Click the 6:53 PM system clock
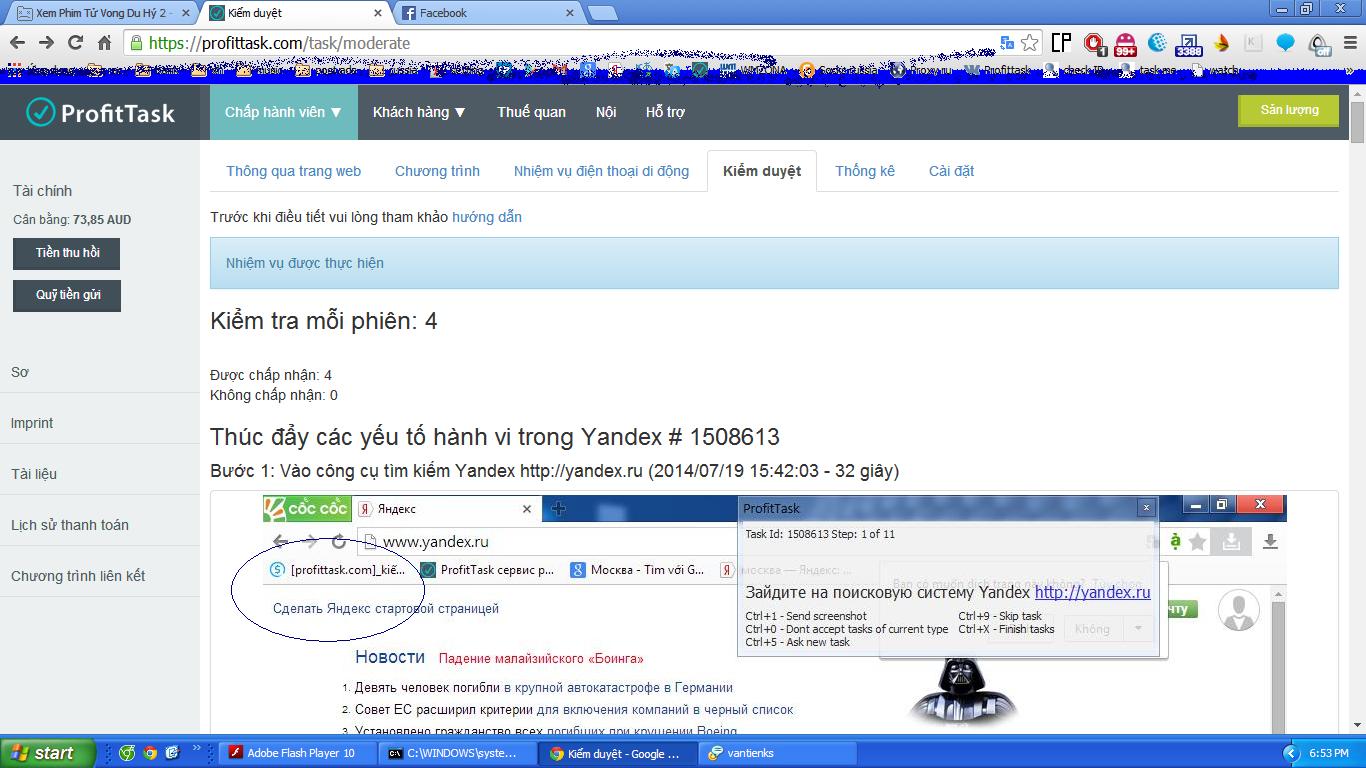 [1328, 753]
